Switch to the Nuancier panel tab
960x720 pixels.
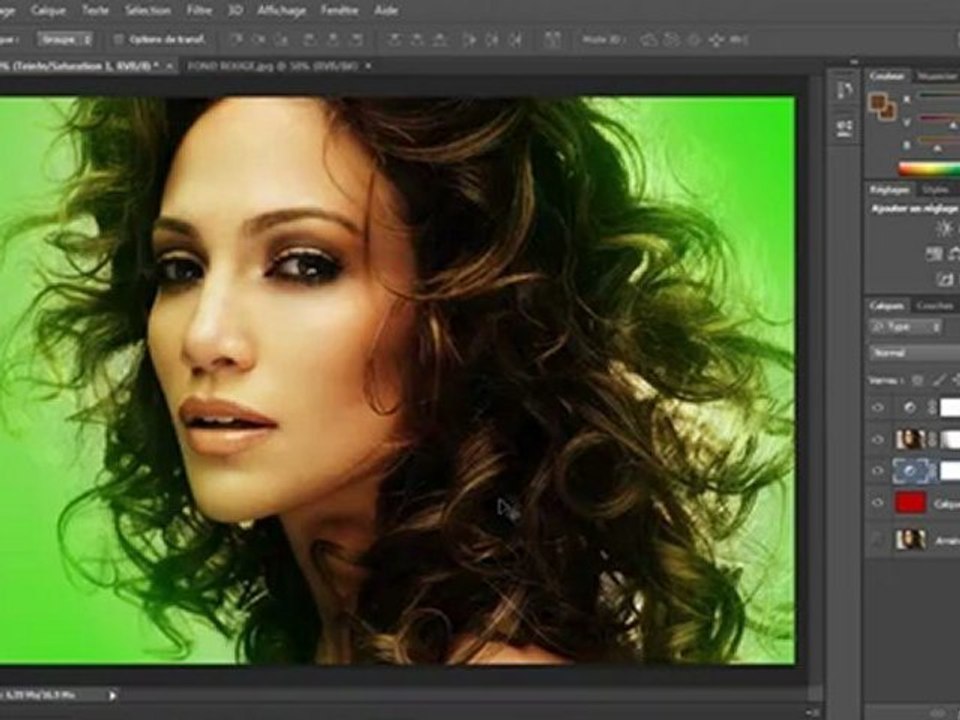[x=939, y=76]
